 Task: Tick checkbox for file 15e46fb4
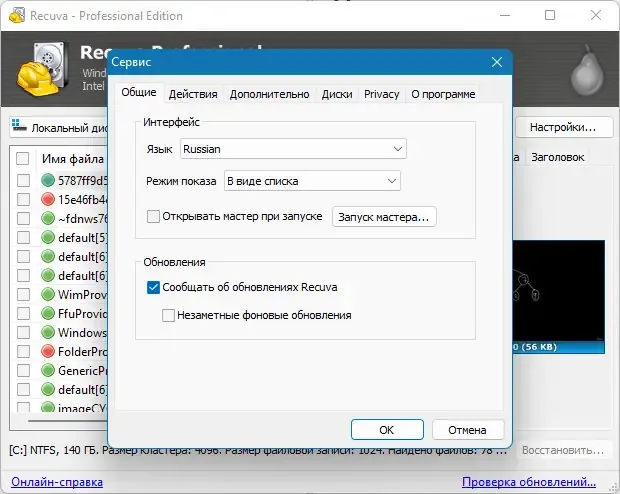coord(23,199)
